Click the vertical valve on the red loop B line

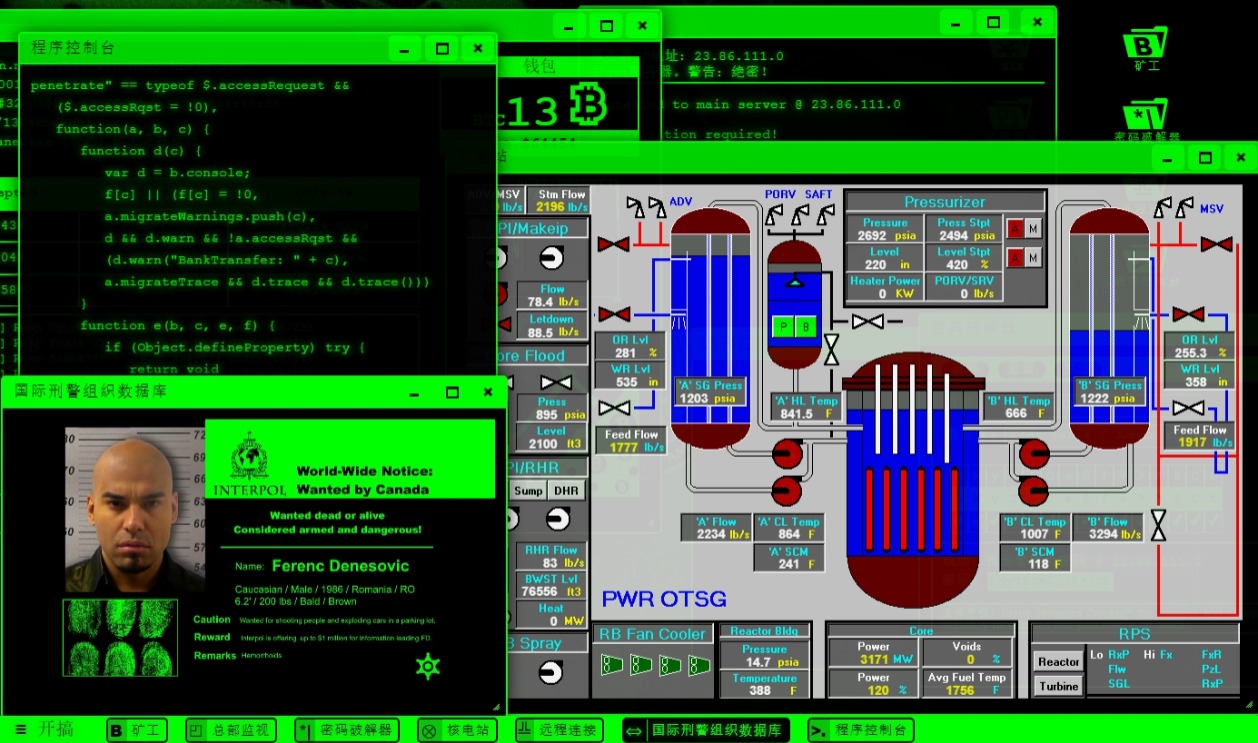[1158, 524]
